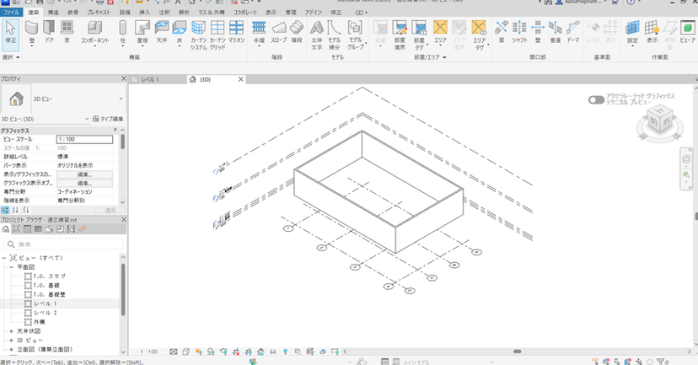Select the 立体文字 (Model Text) tool
Screen dimensions: 698x365
[x=317, y=35]
